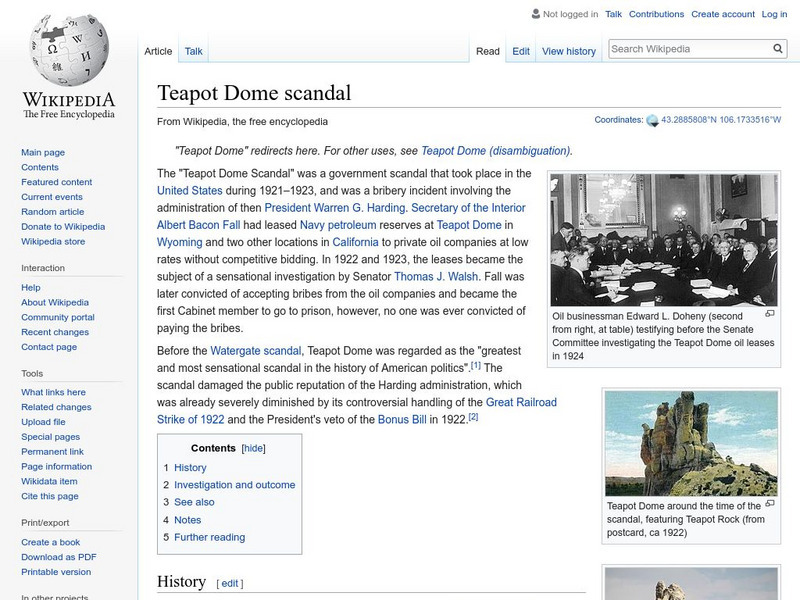Click Donate to Wikipedia
Screen dimensions: 800x600
[63, 227]
